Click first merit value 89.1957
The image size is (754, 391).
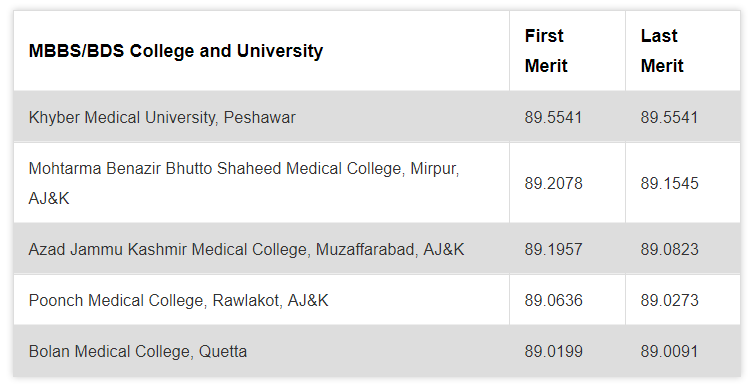(x=553, y=249)
